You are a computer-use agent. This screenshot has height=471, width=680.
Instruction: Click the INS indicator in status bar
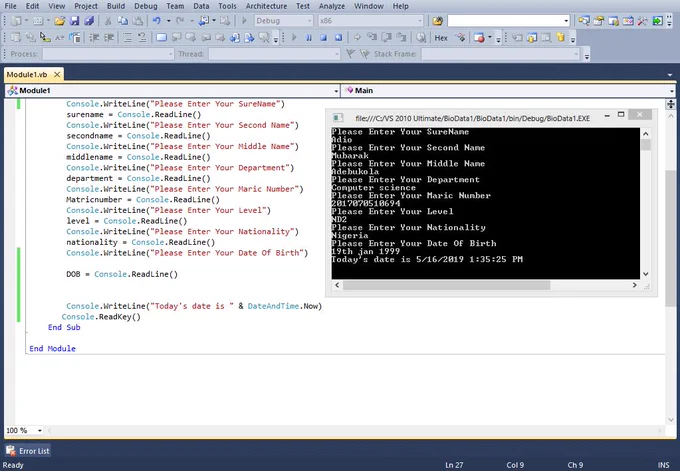click(x=663, y=465)
